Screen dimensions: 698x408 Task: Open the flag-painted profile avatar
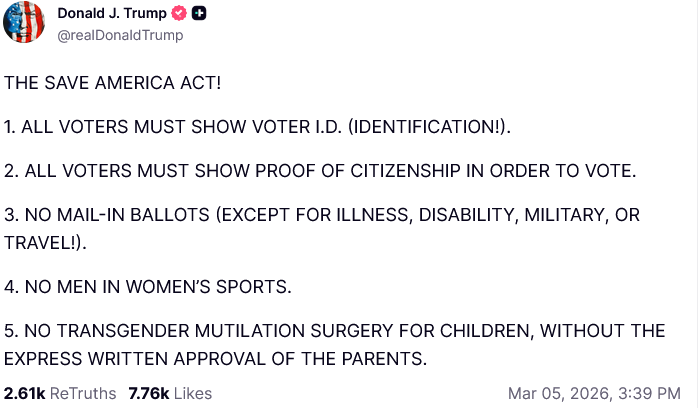(24, 21)
